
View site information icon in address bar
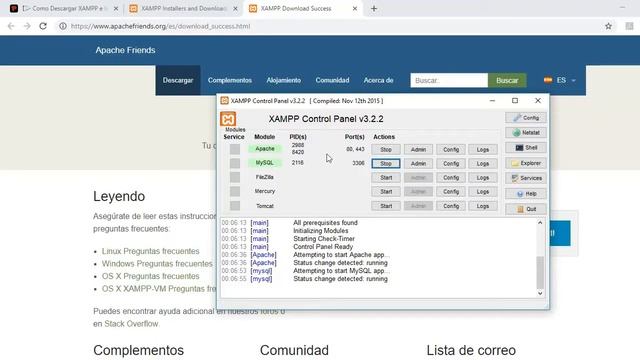point(62,26)
